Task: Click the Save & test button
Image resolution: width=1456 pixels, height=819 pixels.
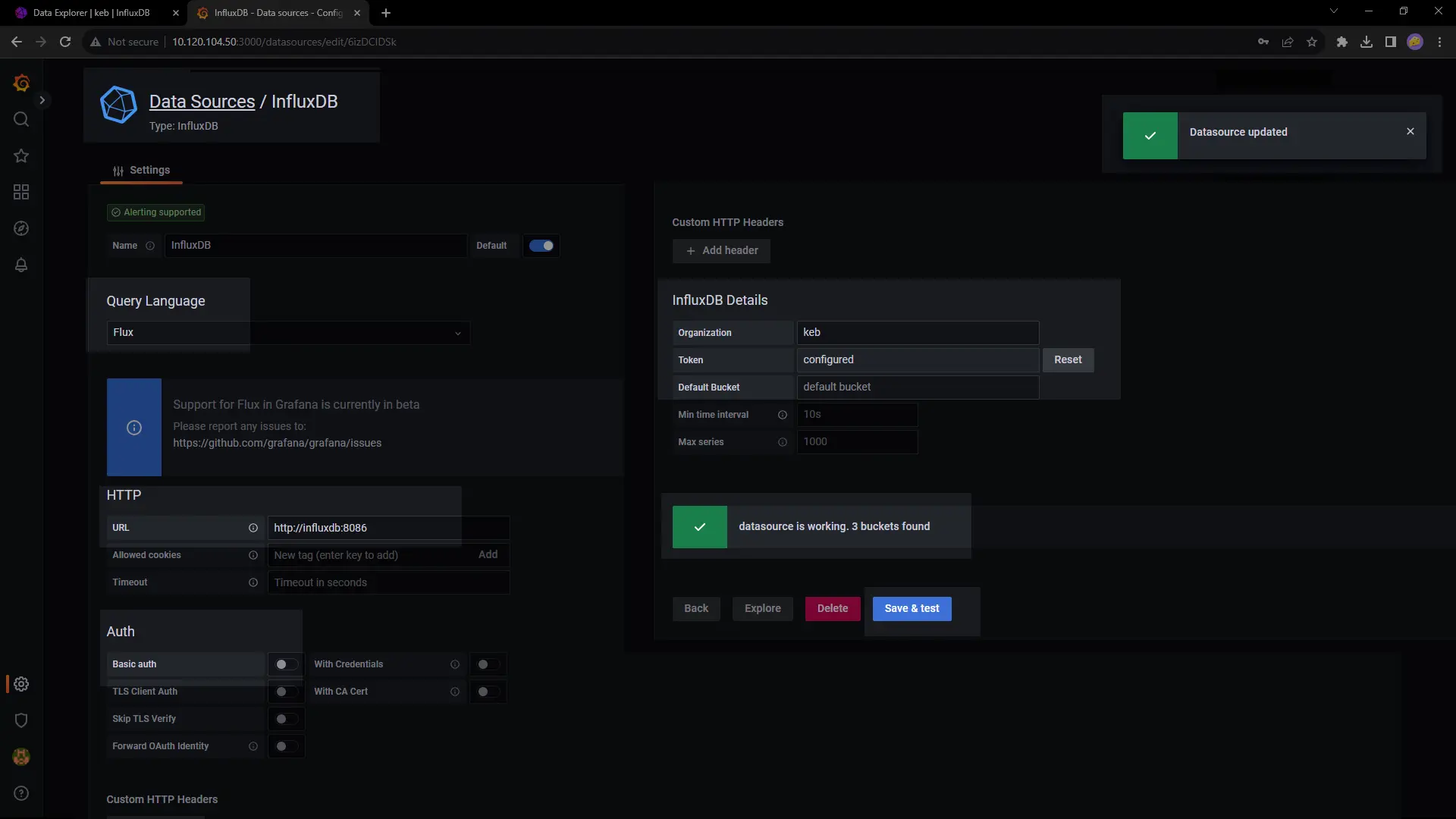Action: pos(912,608)
